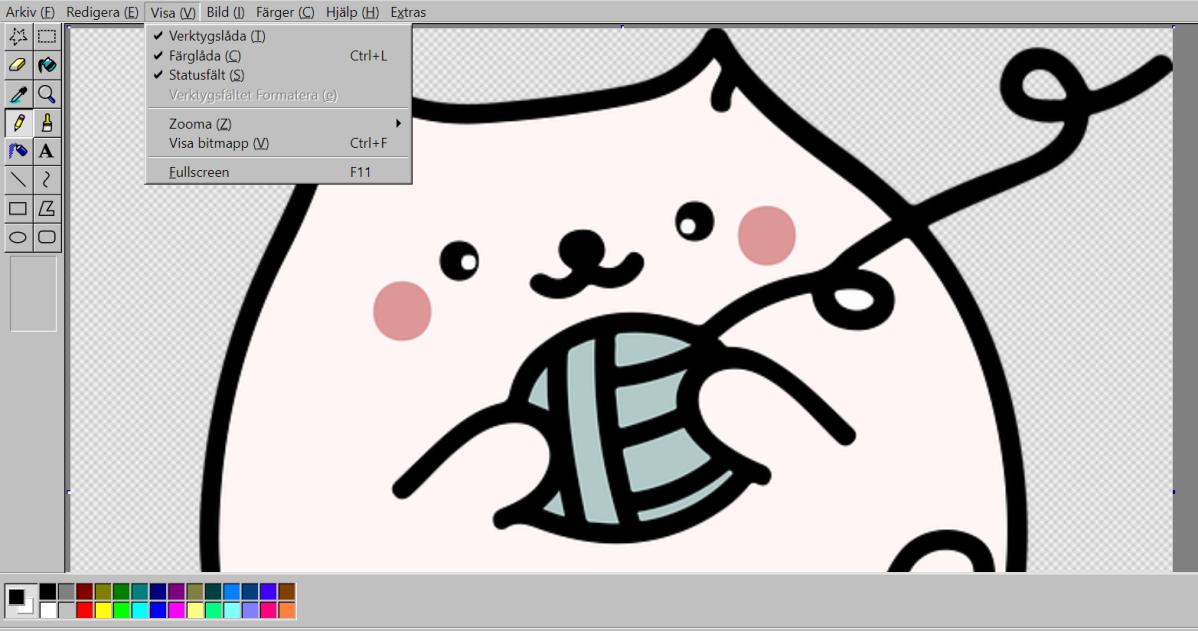Choose the Fill with color tool
1198x631 pixels.
point(46,65)
